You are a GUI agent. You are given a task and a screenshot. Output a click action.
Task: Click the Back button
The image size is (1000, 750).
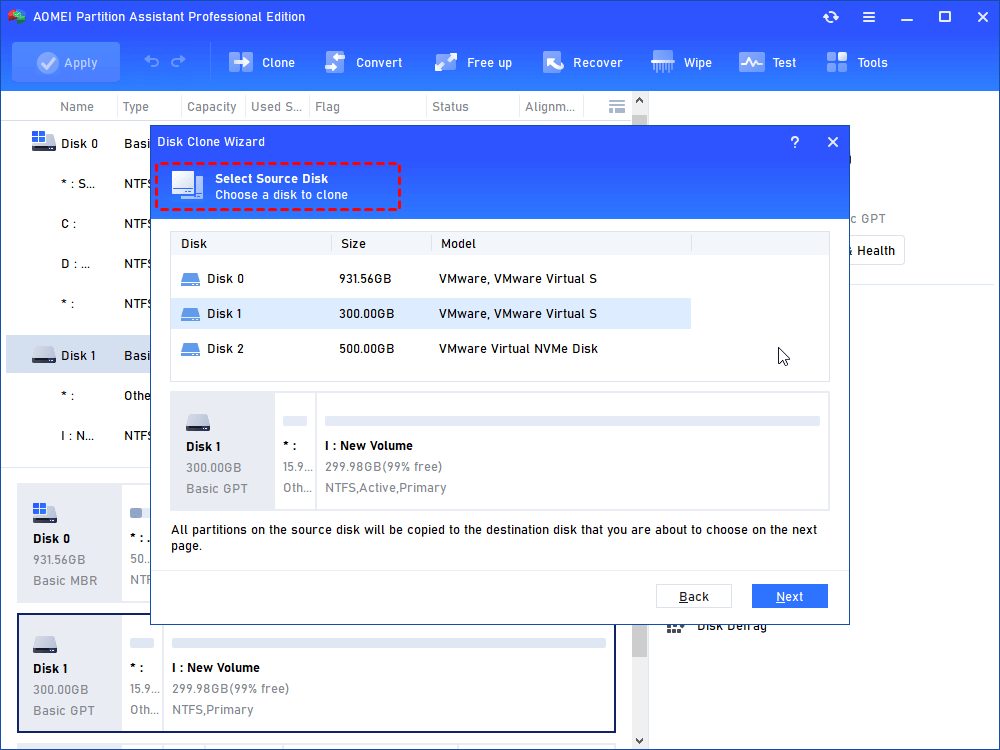pos(694,596)
